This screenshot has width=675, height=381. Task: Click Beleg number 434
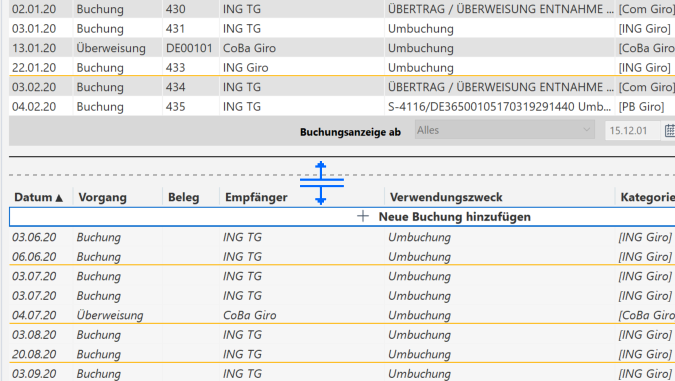176,87
